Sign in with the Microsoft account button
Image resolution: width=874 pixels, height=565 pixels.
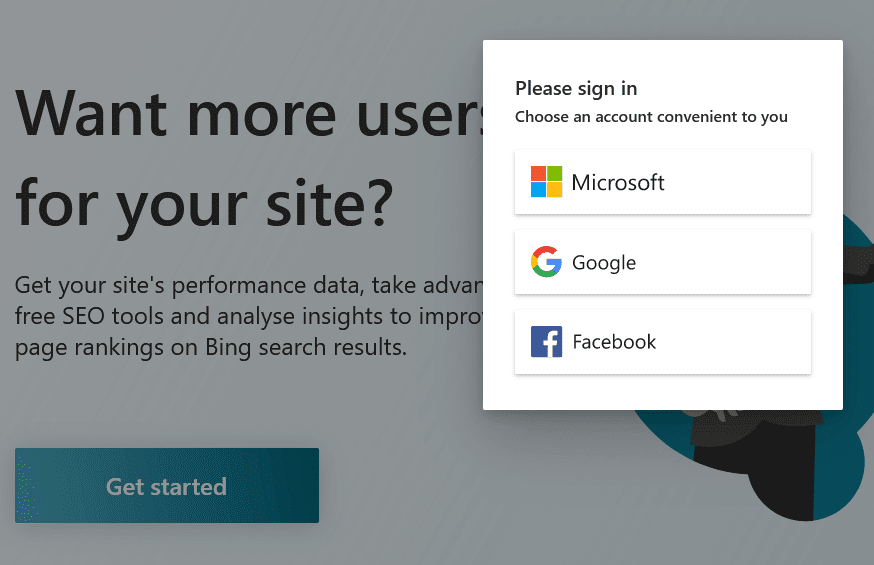tap(662, 182)
